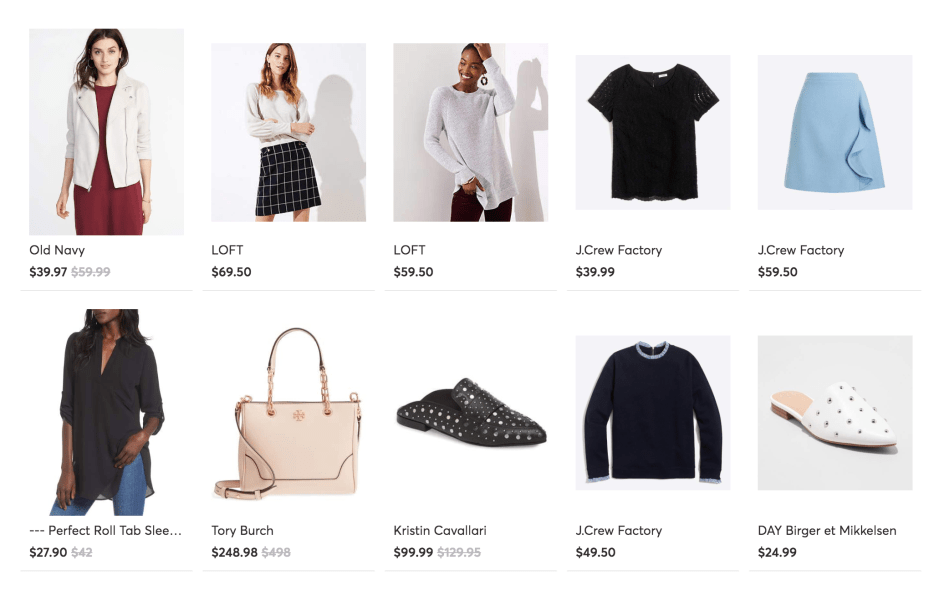939x605 pixels.
Task: Click the black roll tab sleeve tunic photo
Action: [x=106, y=412]
